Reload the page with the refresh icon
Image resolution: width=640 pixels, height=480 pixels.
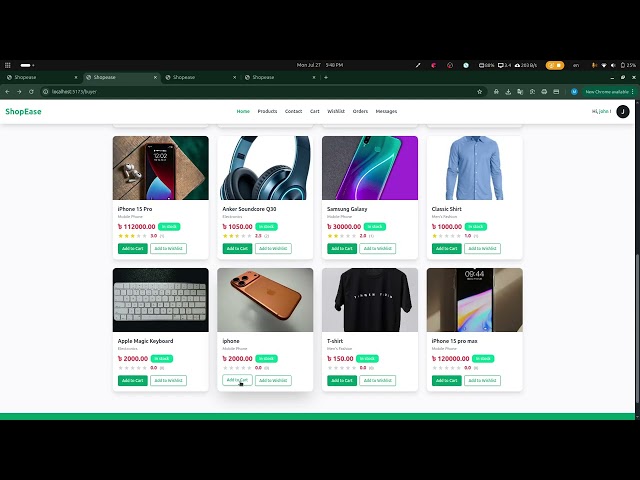31,92
